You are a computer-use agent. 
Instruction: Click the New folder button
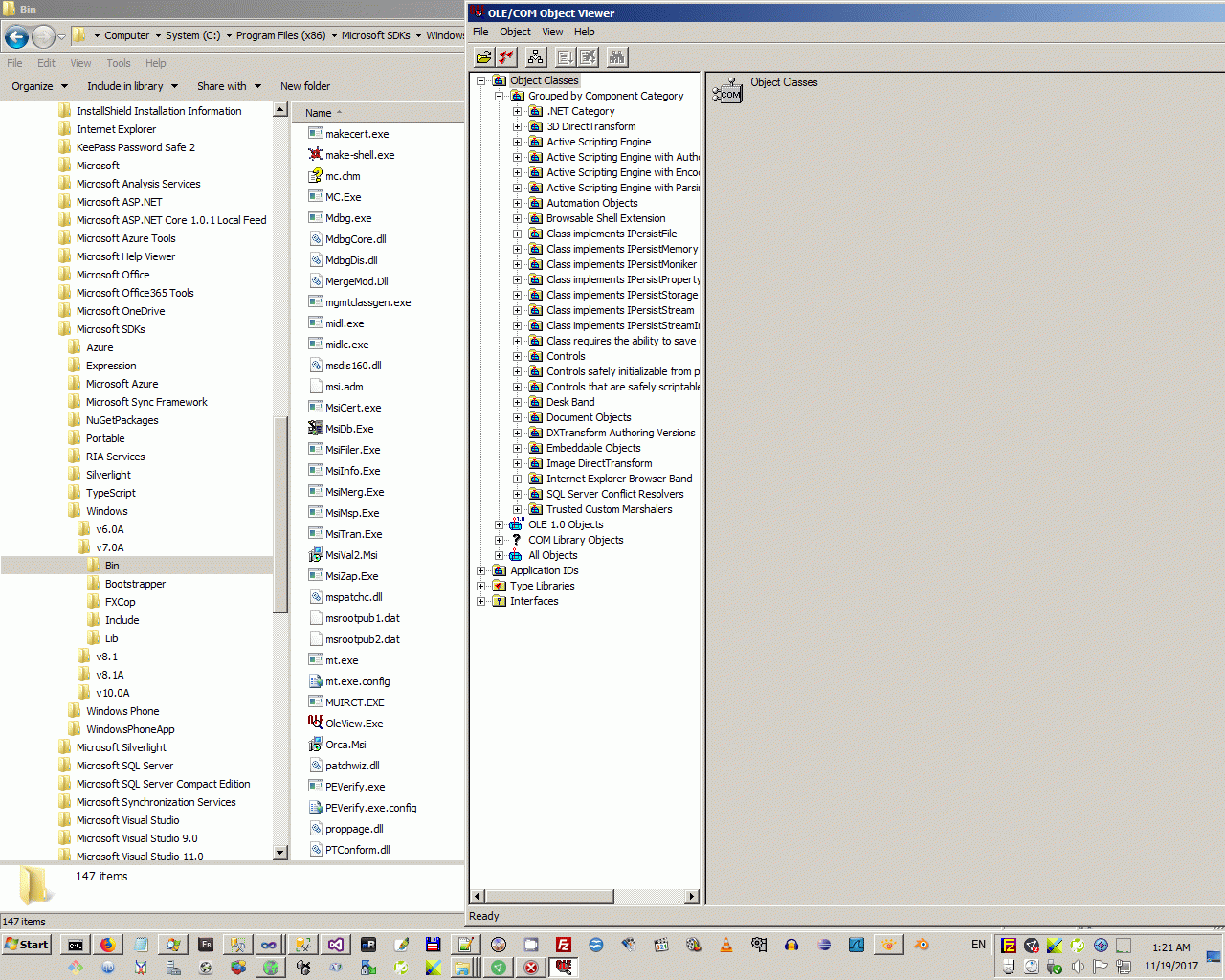coord(305,86)
